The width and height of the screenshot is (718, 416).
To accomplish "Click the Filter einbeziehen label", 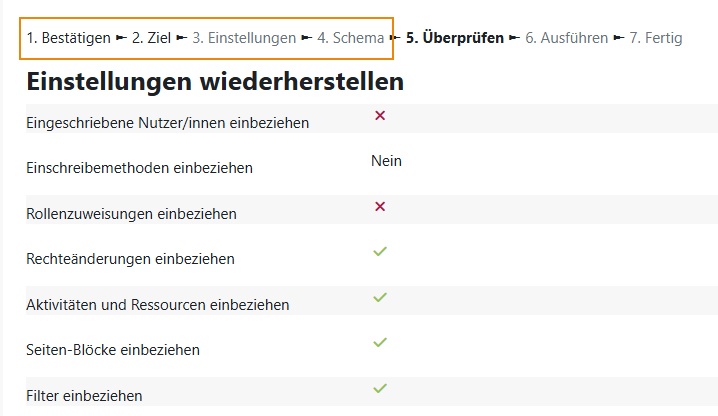I will [x=84, y=395].
